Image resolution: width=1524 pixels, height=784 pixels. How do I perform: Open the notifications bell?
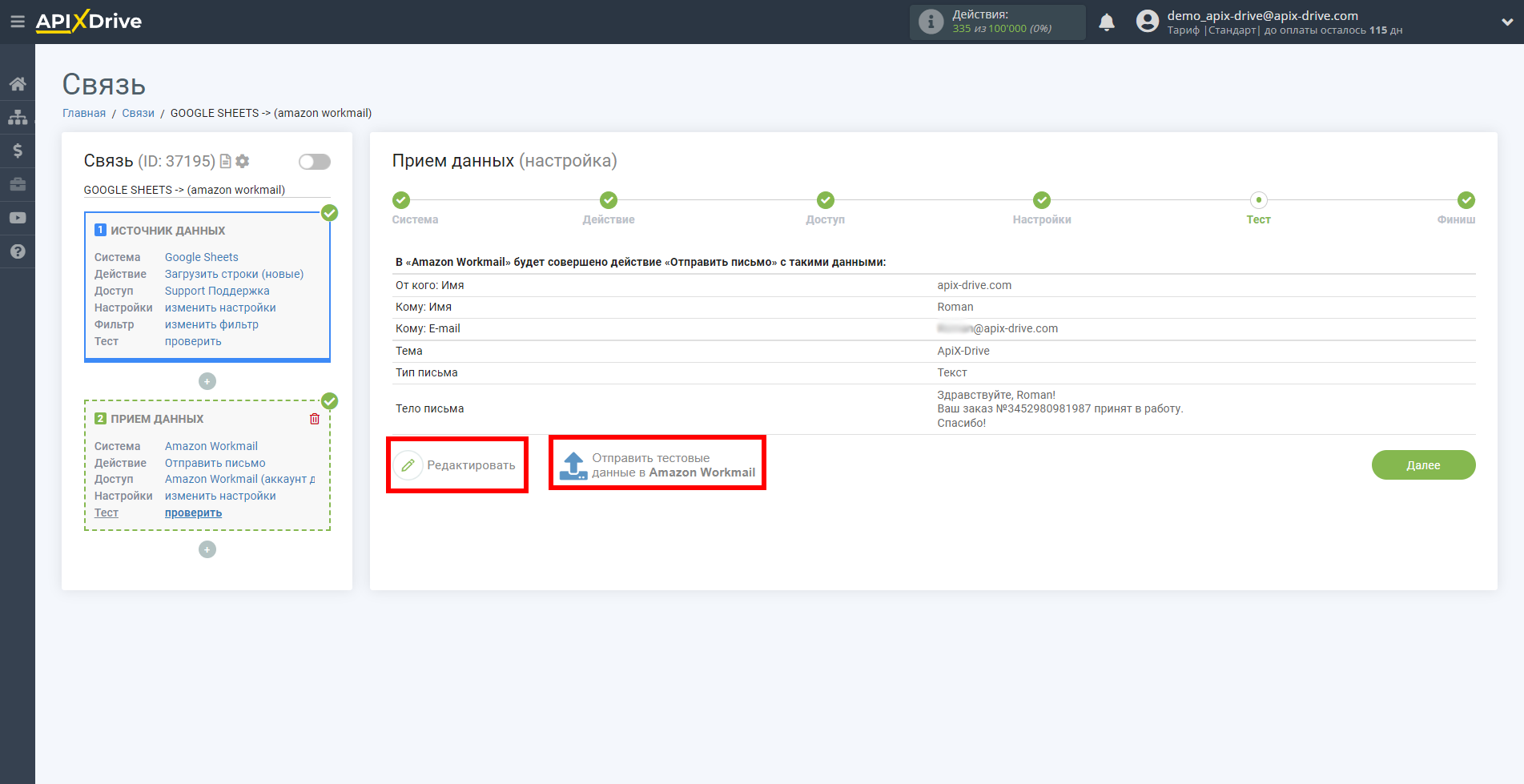[1107, 22]
